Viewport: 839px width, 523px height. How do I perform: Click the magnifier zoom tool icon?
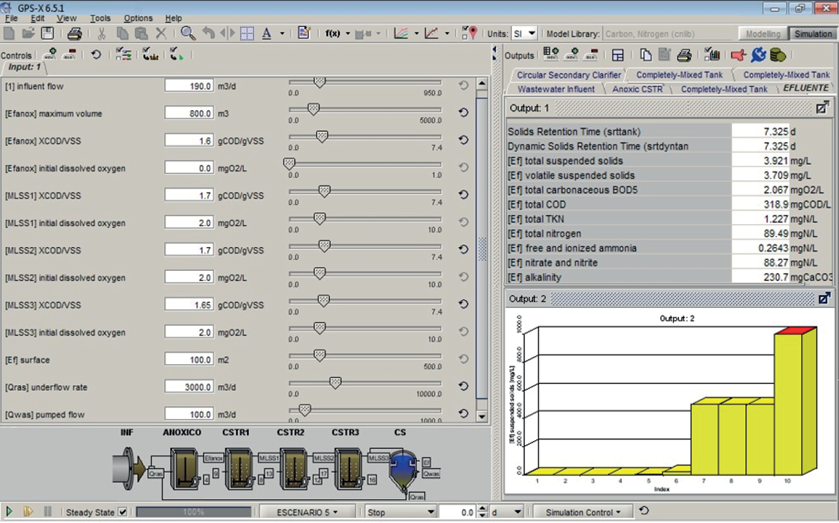pyautogui.click(x=187, y=33)
